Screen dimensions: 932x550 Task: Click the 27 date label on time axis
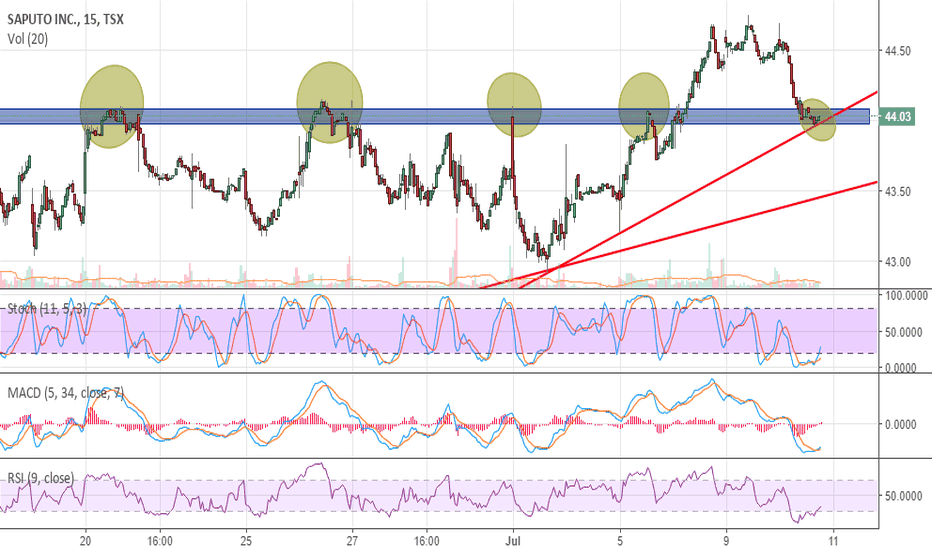point(353,541)
